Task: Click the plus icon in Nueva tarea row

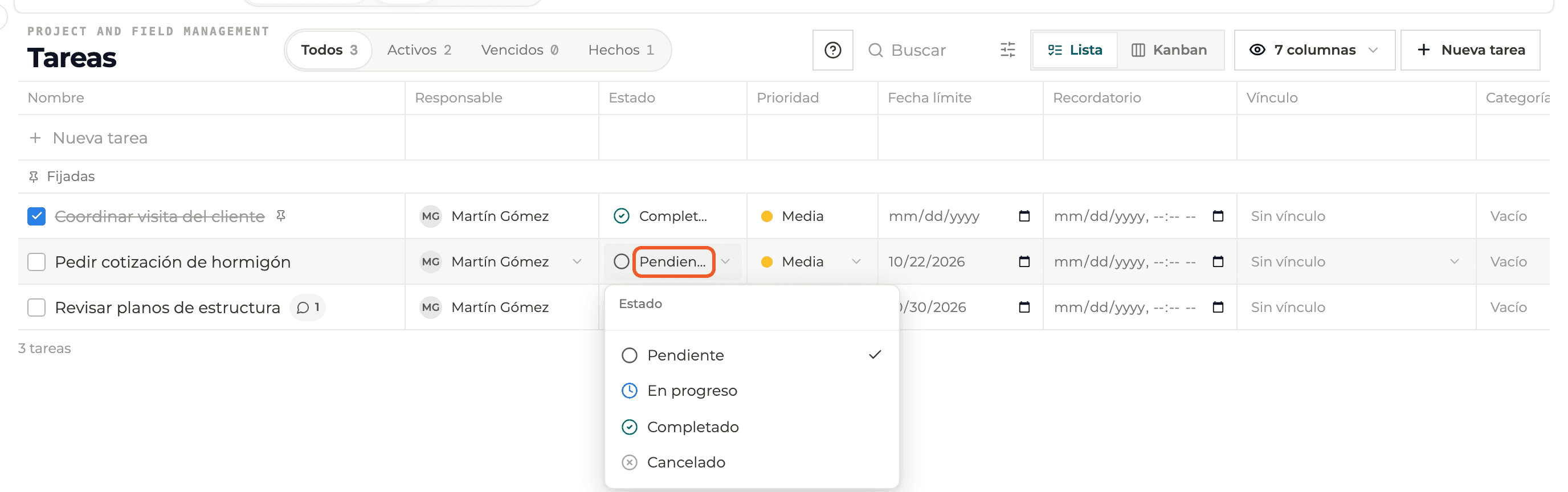Action: [35, 138]
